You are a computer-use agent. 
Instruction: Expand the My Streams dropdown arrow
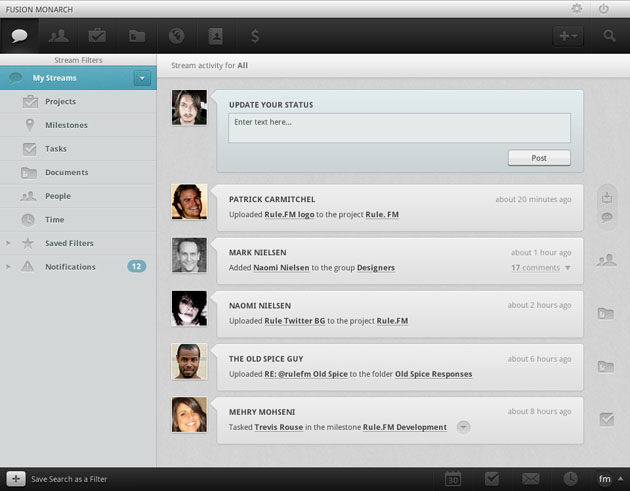click(x=142, y=78)
